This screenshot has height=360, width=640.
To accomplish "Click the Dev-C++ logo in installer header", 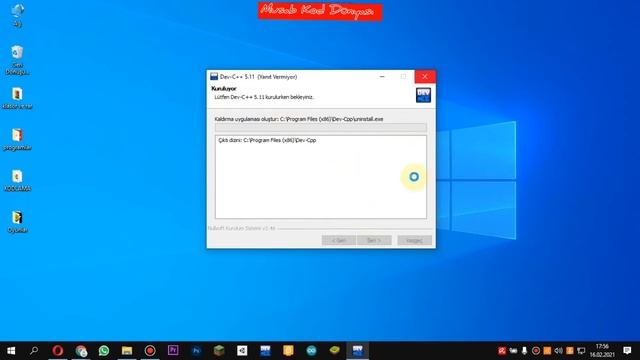I will coord(423,95).
